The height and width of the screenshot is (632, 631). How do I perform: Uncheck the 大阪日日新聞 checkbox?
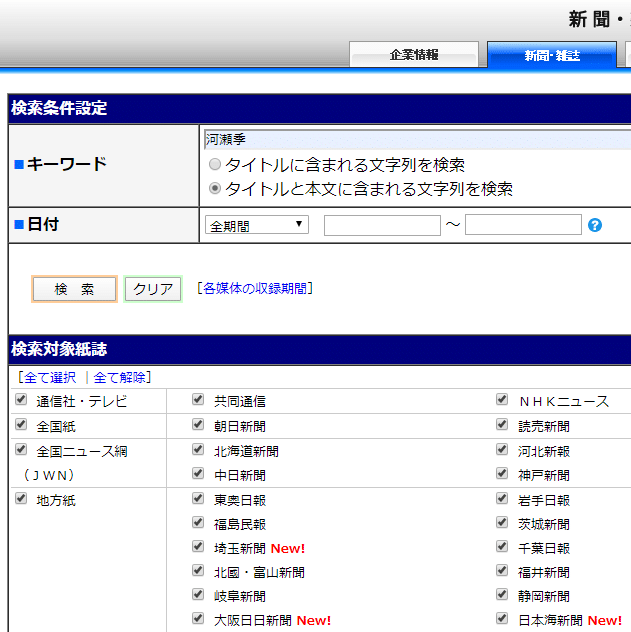pos(198,618)
